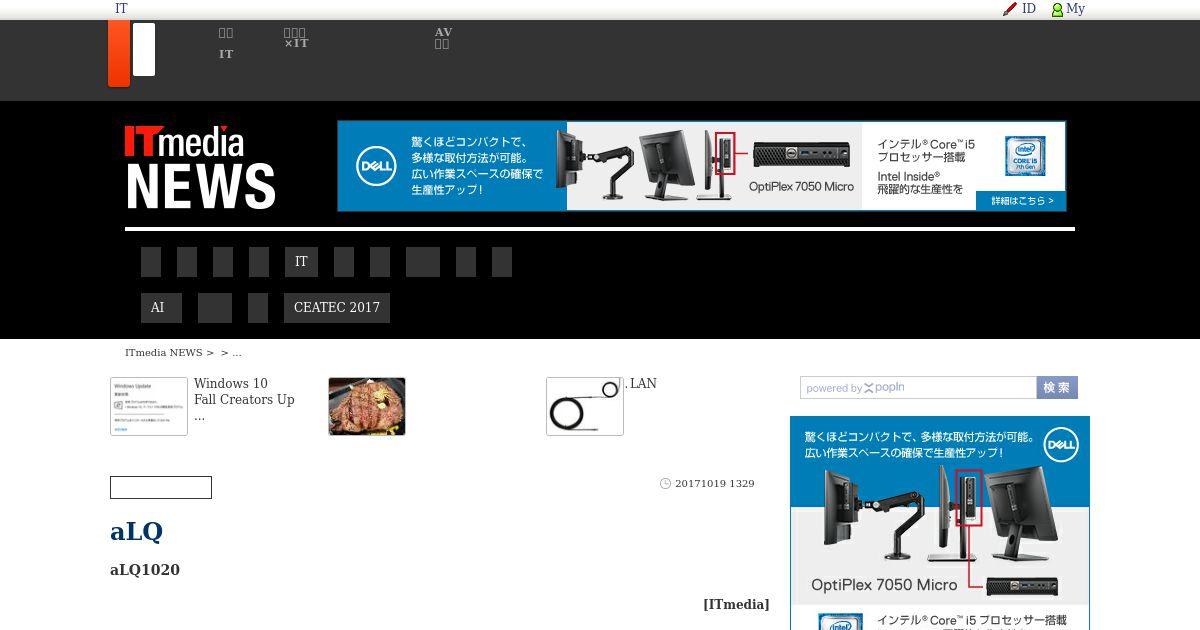The width and height of the screenshot is (1200, 630).
Task: Select the AV header menu item
Action: coord(443,32)
